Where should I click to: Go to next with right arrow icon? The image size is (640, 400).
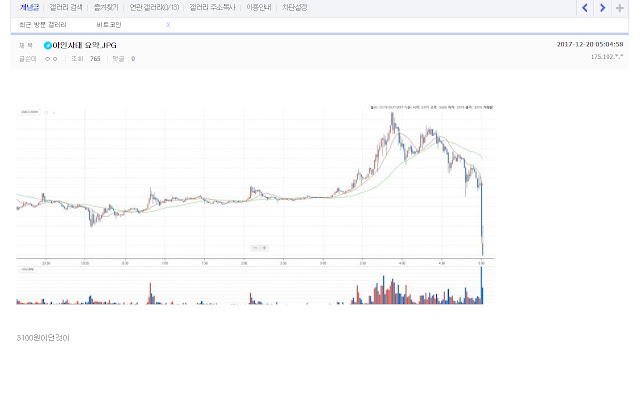pyautogui.click(x=602, y=8)
